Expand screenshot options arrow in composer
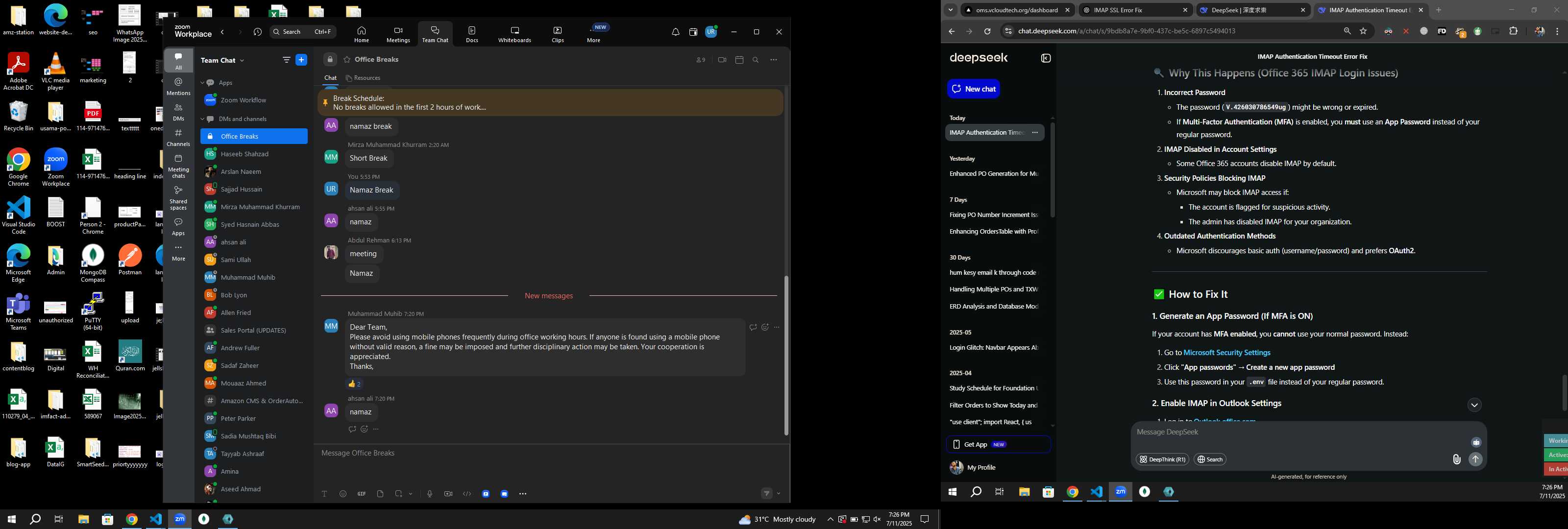Screen dimensions: 1568x529 pos(411,494)
